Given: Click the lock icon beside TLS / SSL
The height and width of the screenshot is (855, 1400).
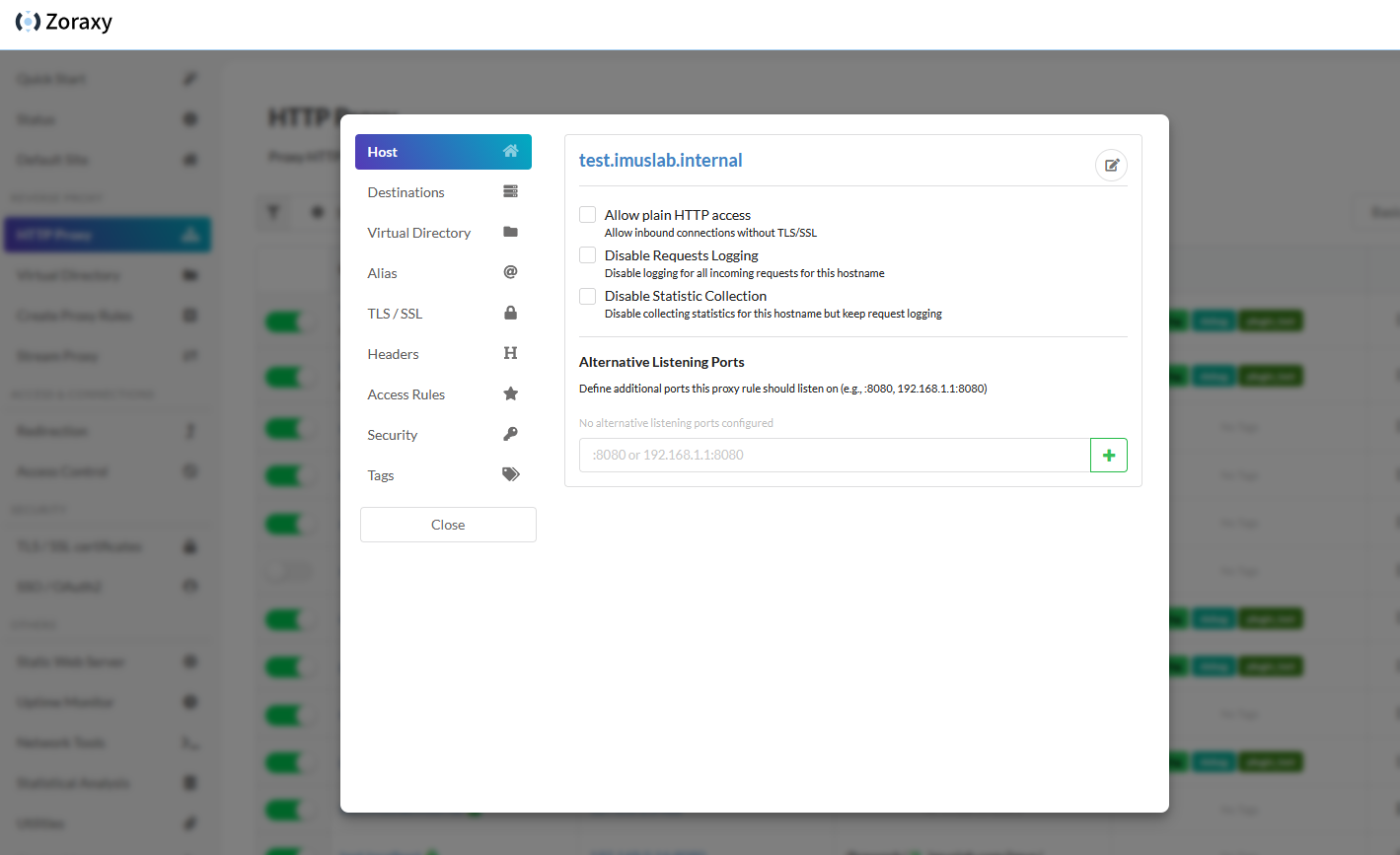Looking at the screenshot, I should pyautogui.click(x=510, y=313).
